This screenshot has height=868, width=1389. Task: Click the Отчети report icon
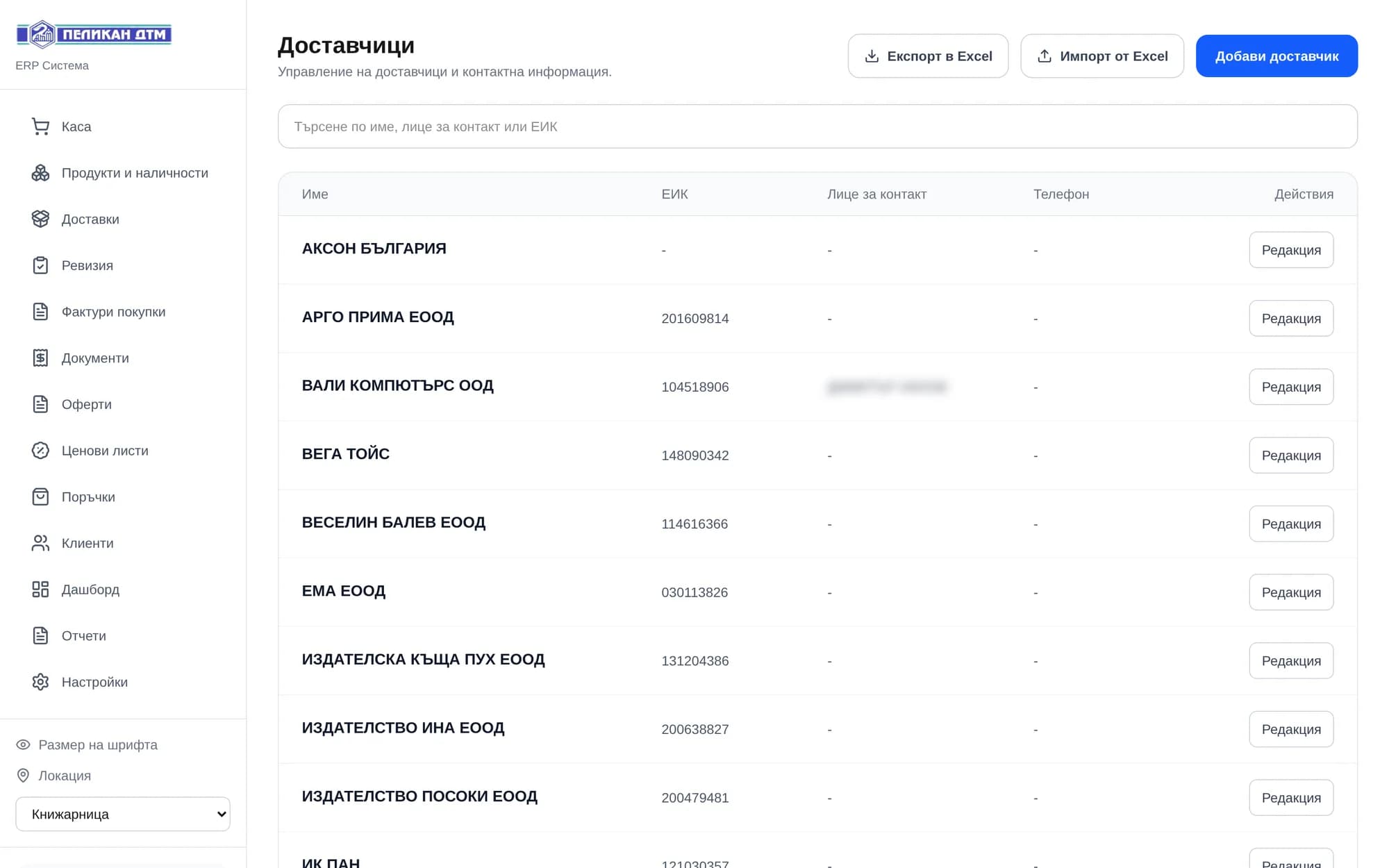tap(40, 636)
